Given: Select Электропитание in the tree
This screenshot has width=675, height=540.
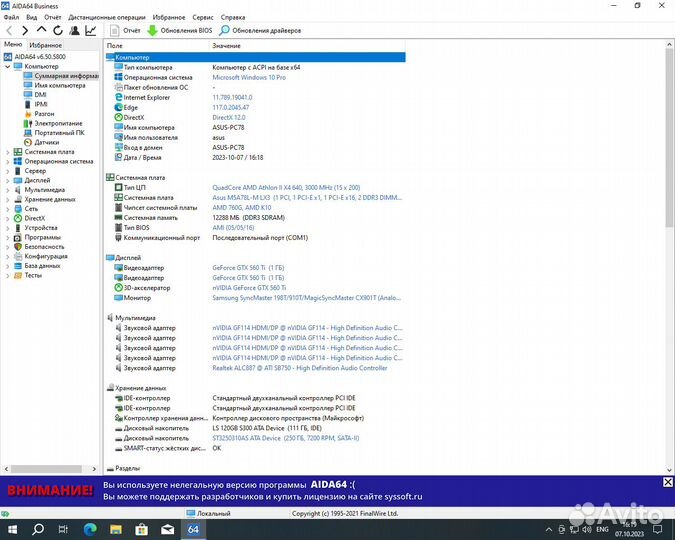Looking at the screenshot, I should (x=53, y=123).
